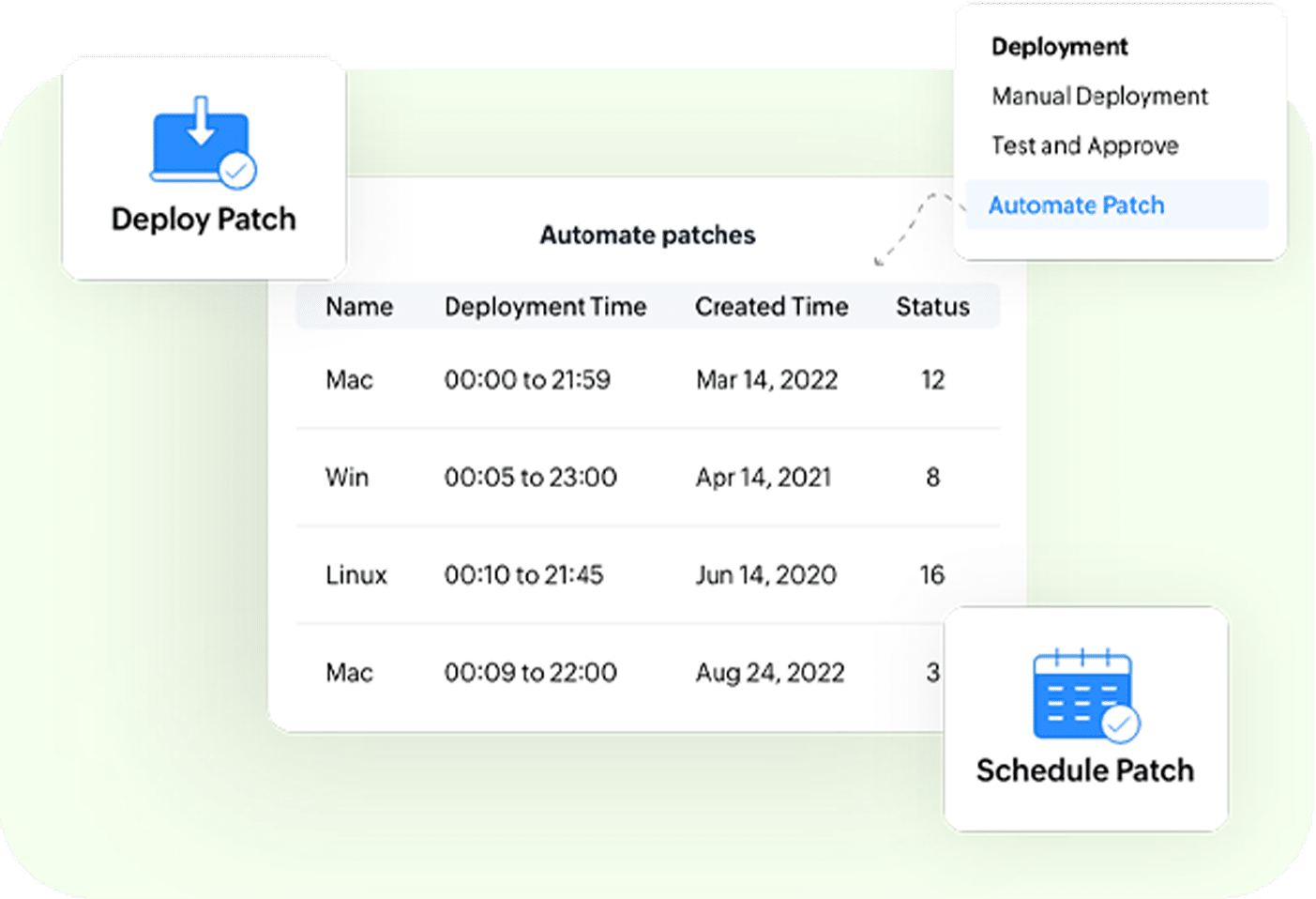
Task: Click deployment time 00:10 to 21:45
Action: (x=524, y=575)
